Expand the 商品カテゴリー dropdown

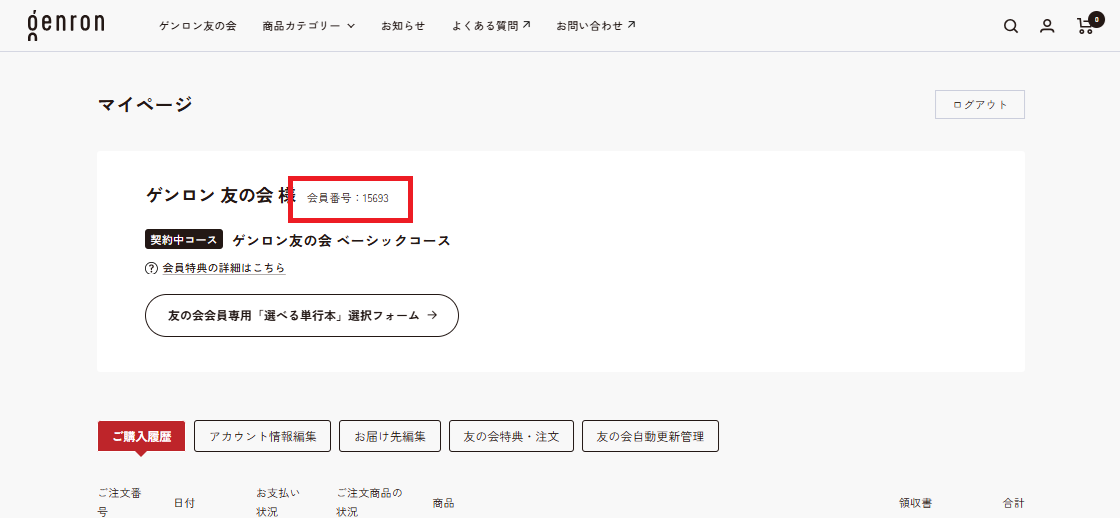click(309, 26)
